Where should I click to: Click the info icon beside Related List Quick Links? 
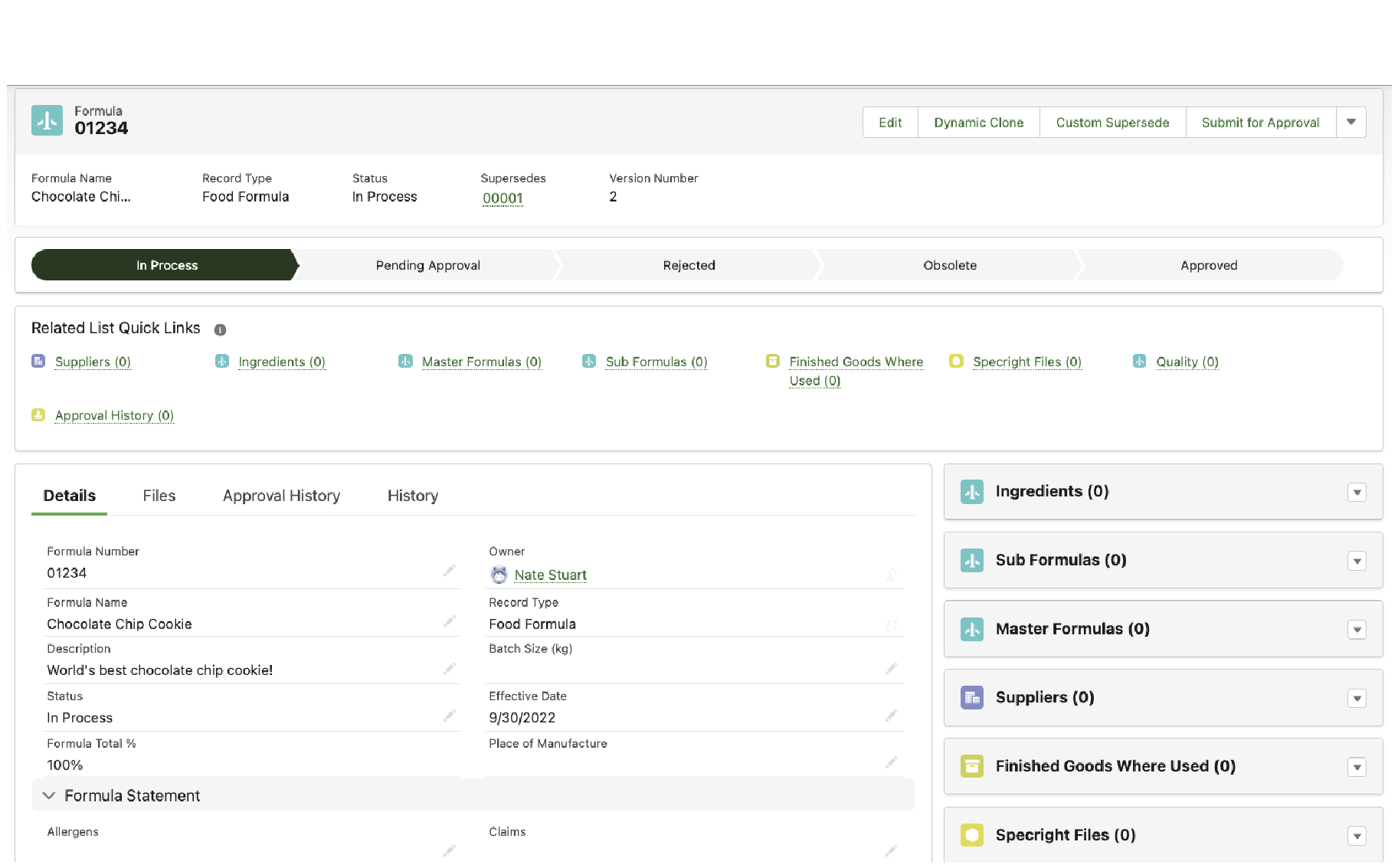[220, 329]
